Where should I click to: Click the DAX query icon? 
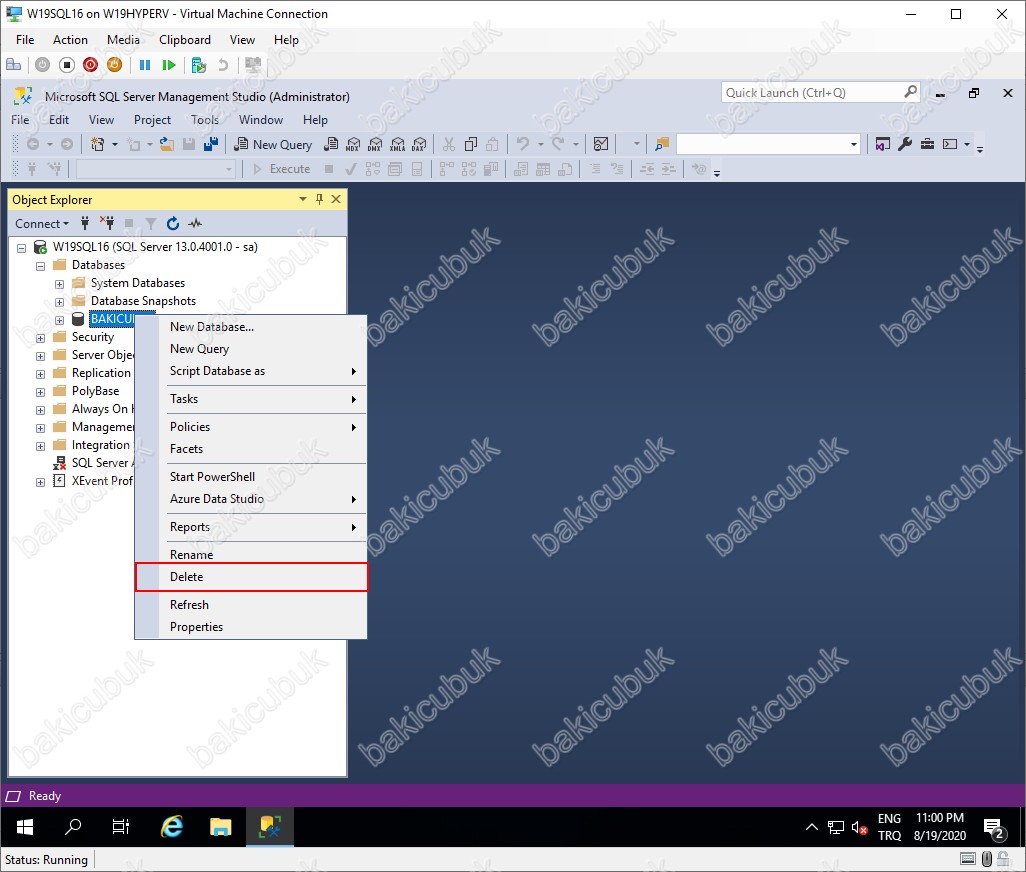[419, 144]
